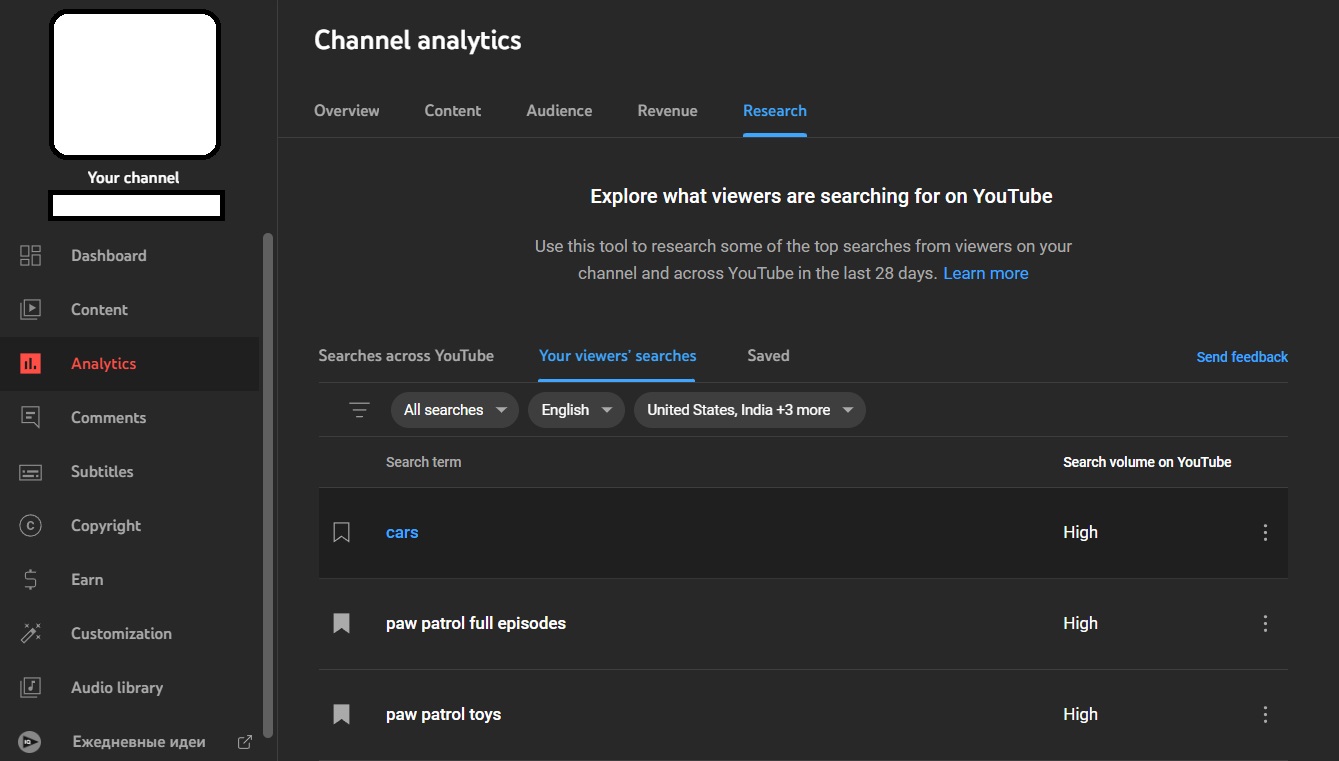1339x761 pixels.
Task: Click the Send feedback link
Action: (x=1242, y=357)
